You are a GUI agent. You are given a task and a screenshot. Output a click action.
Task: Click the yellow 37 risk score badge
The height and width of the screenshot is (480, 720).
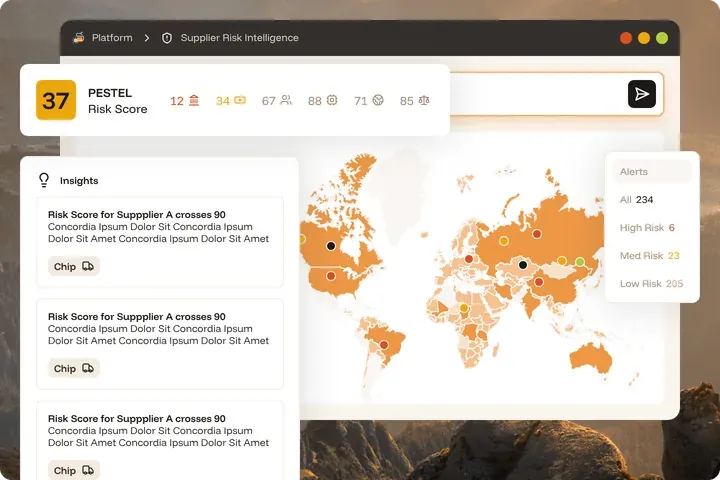pyautogui.click(x=56, y=100)
